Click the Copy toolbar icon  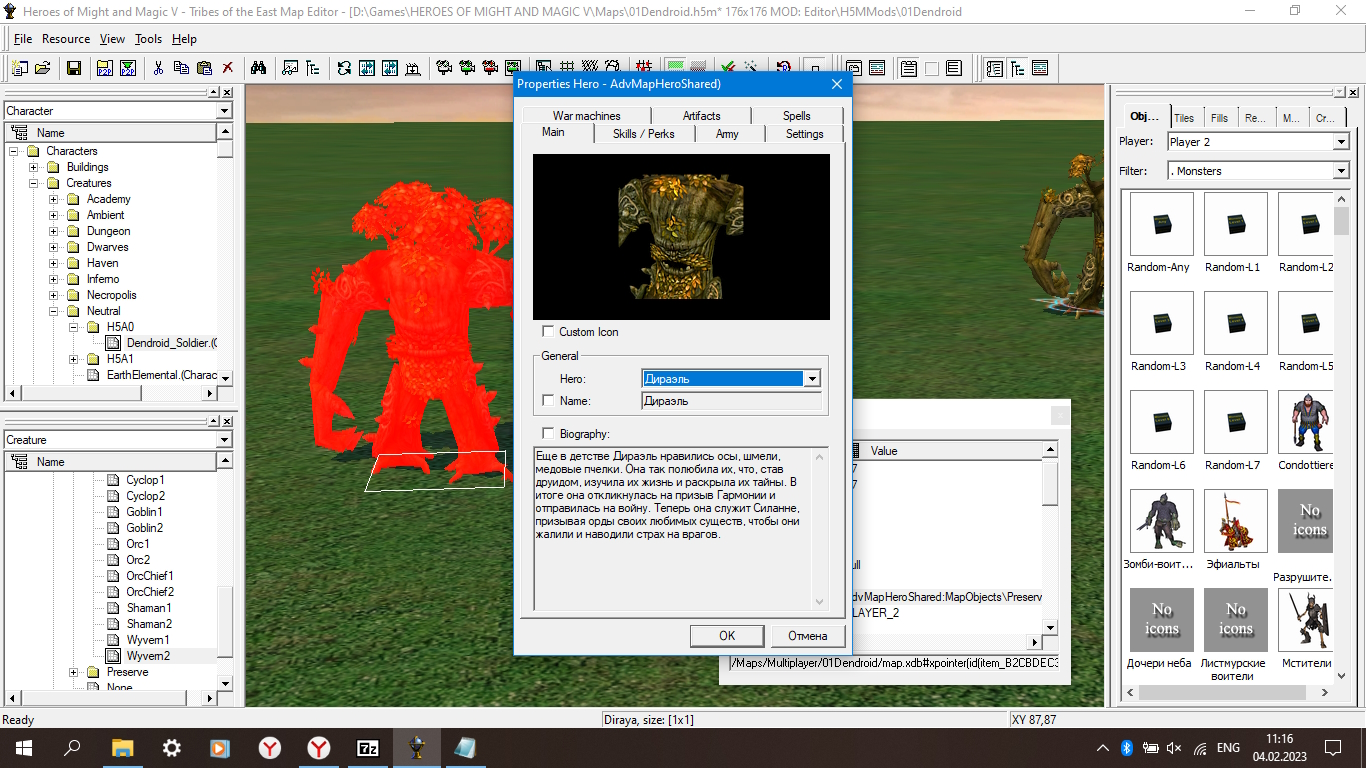coord(181,68)
